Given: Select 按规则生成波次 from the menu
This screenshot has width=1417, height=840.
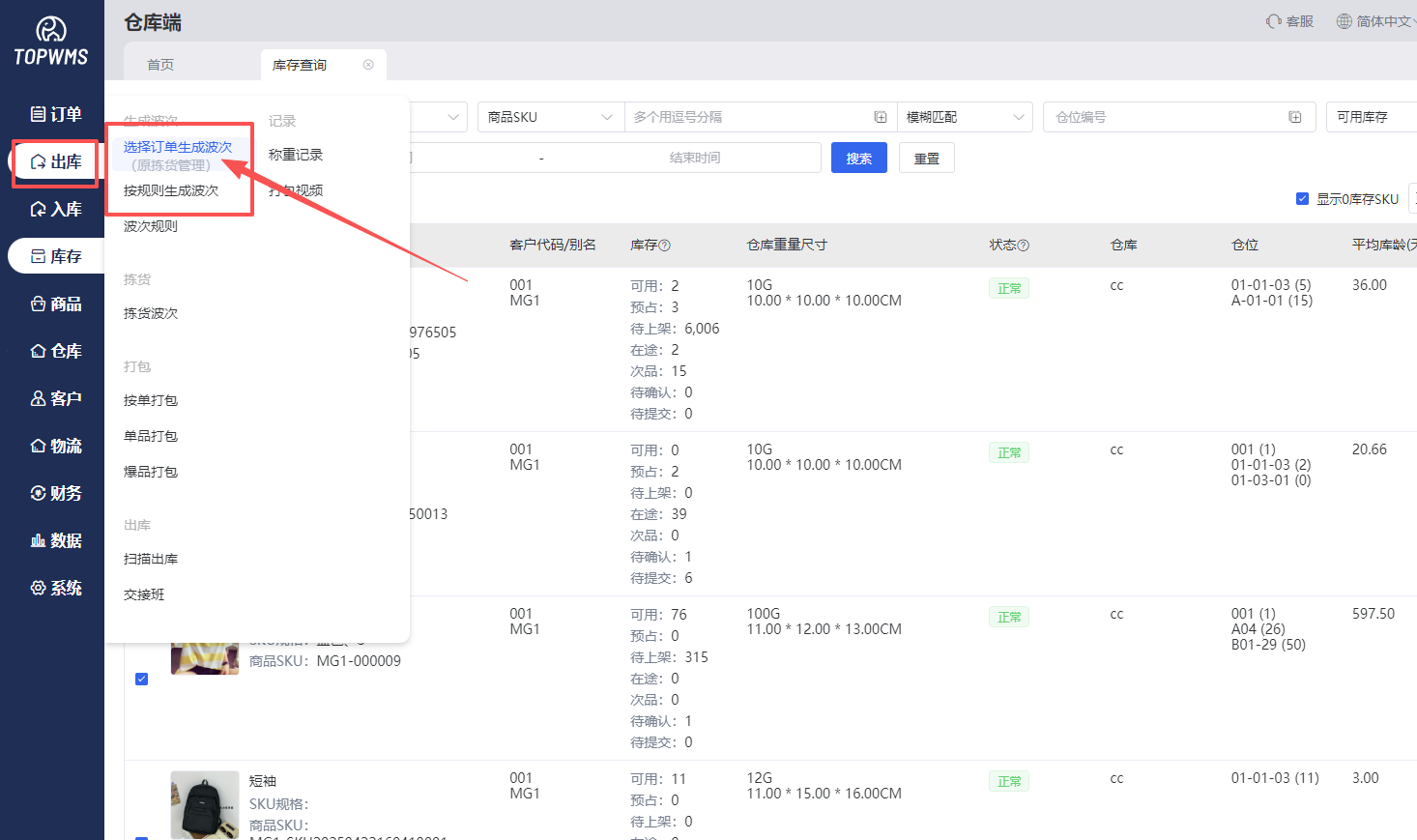Looking at the screenshot, I should click(171, 190).
